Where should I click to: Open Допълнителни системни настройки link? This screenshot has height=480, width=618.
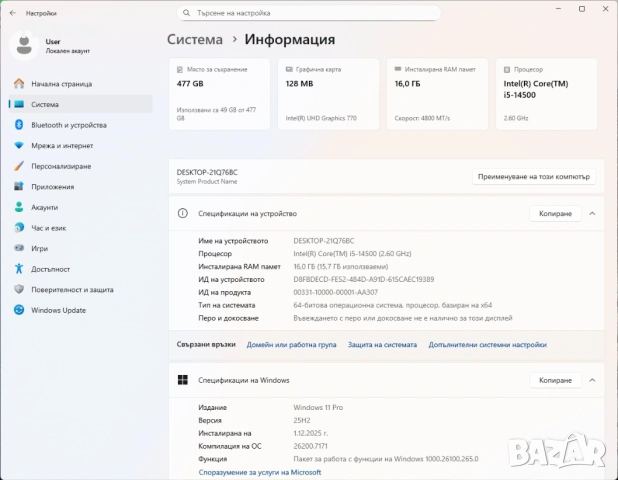point(487,344)
